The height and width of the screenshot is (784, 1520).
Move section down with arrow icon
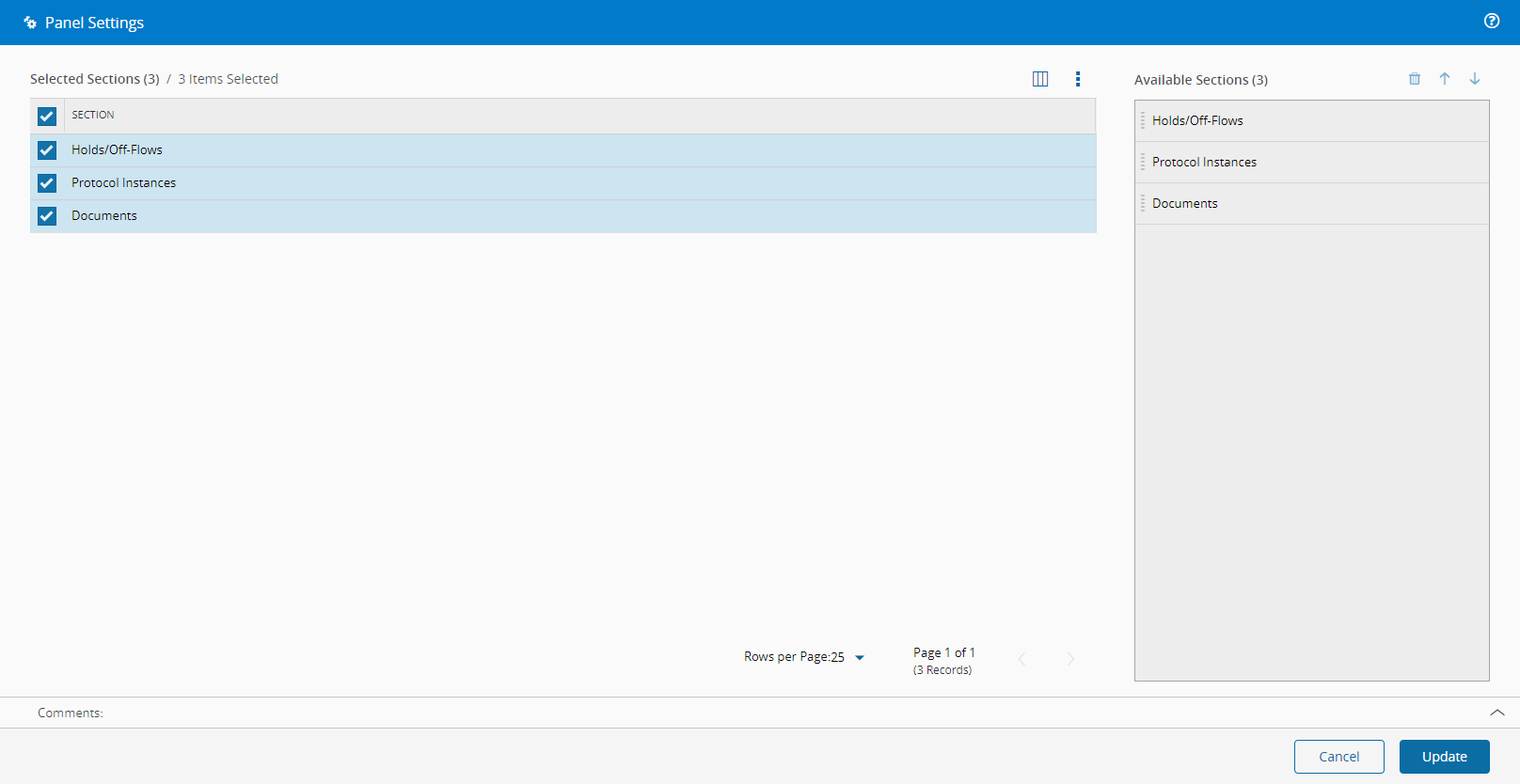tap(1475, 79)
